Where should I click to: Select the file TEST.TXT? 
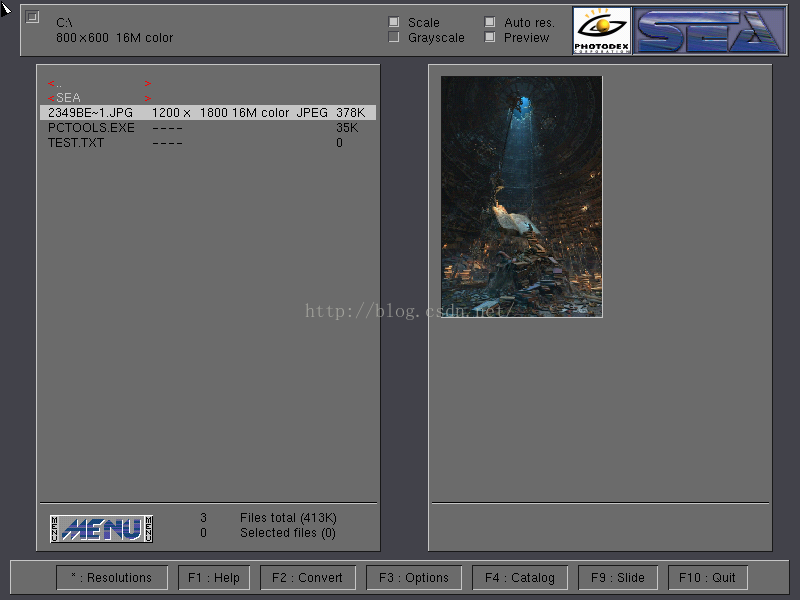pyautogui.click(x=208, y=143)
